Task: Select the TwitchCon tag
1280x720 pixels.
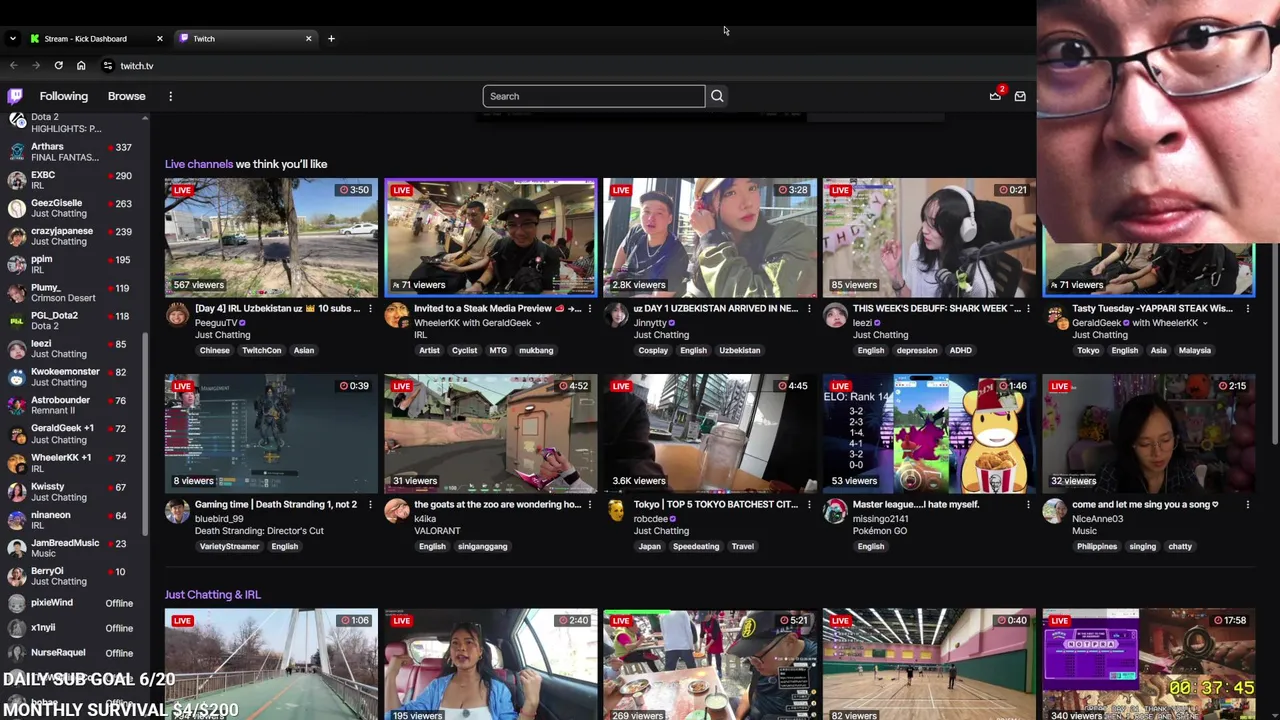Action: point(262,351)
